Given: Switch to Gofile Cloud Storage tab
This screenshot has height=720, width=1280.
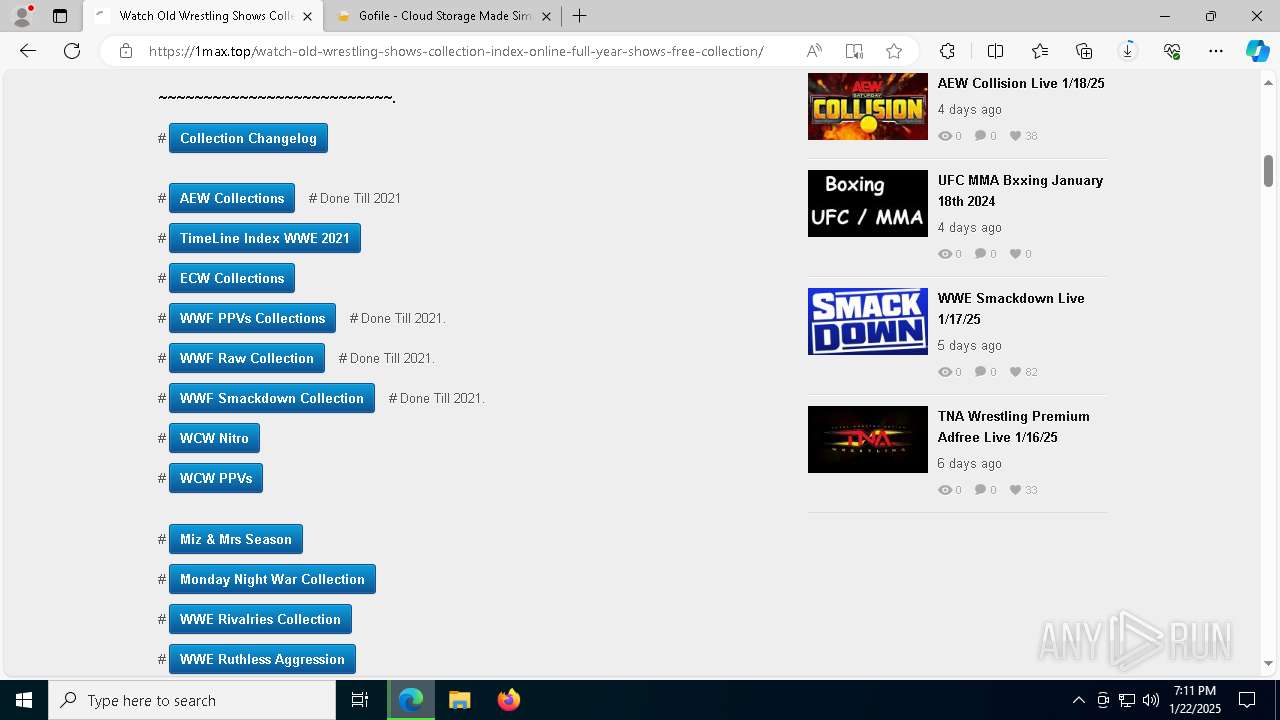Looking at the screenshot, I should click(x=444, y=16).
